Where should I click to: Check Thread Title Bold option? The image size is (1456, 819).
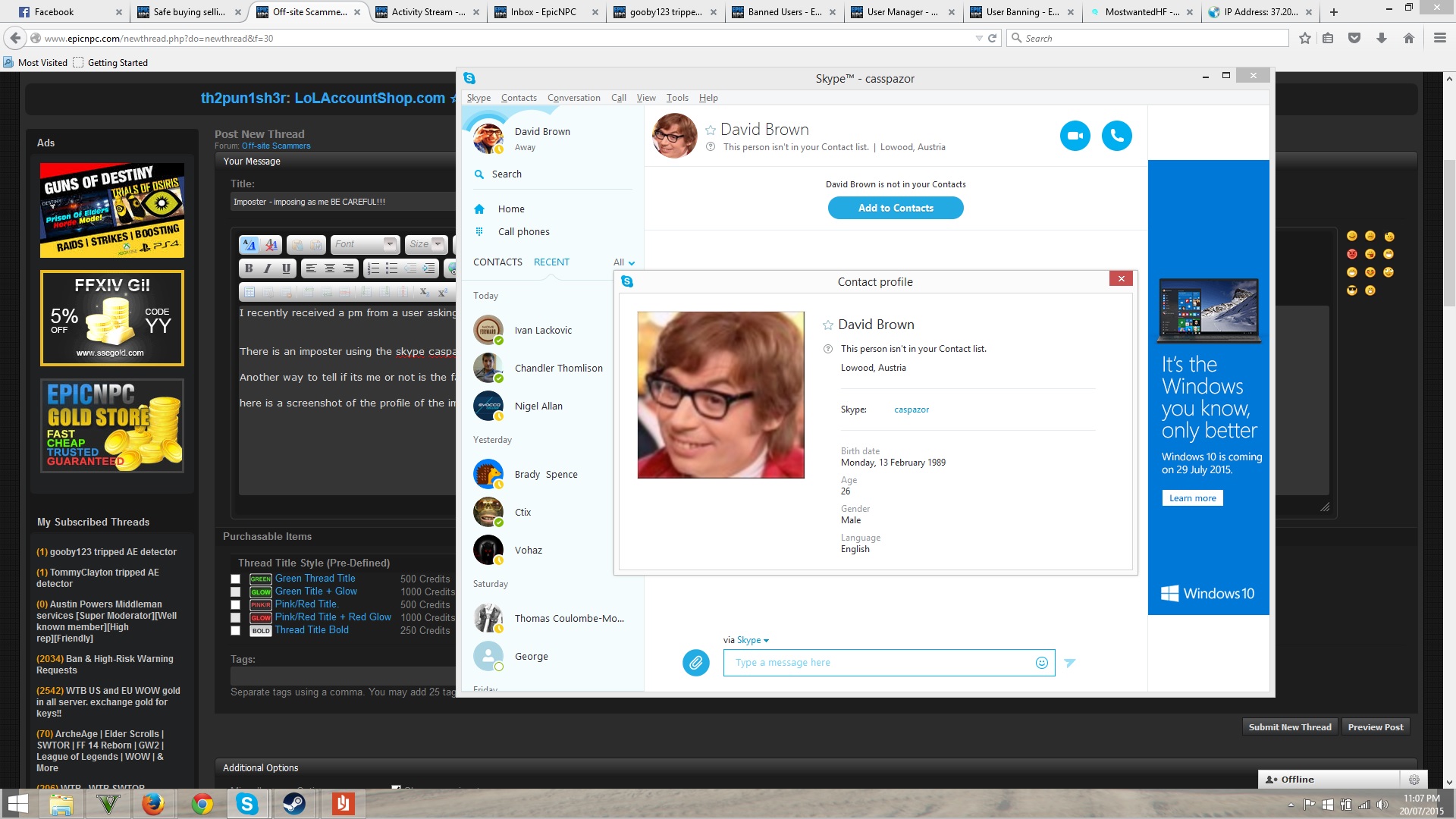[235, 631]
